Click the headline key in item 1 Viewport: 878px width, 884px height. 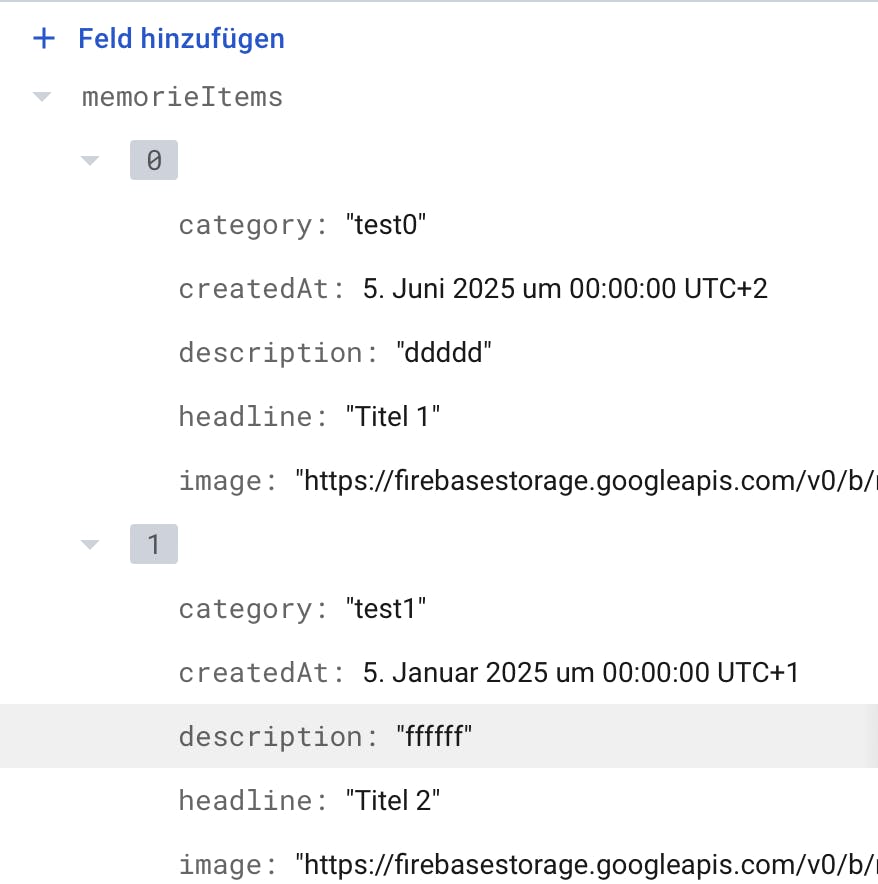coord(253,801)
